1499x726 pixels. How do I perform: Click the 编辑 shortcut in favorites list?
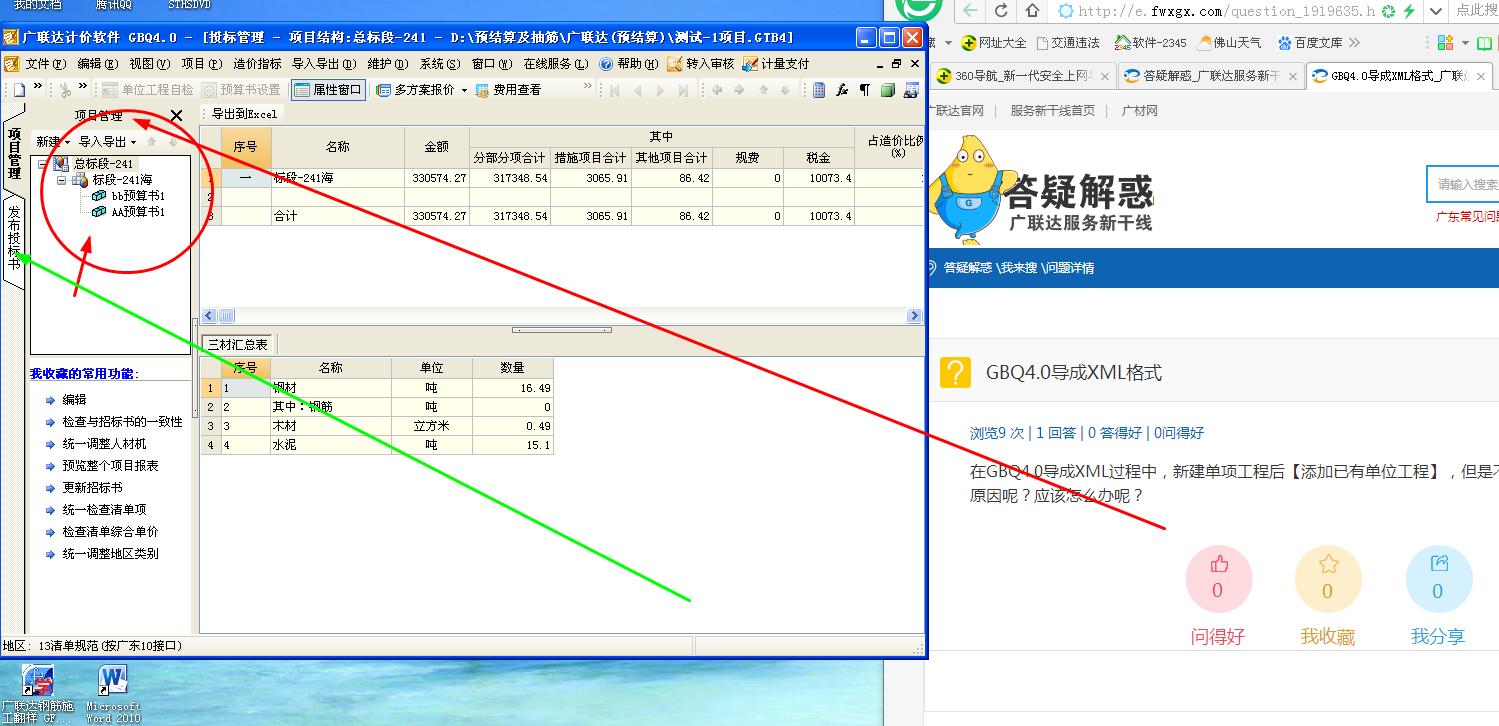pyautogui.click(x=74, y=400)
